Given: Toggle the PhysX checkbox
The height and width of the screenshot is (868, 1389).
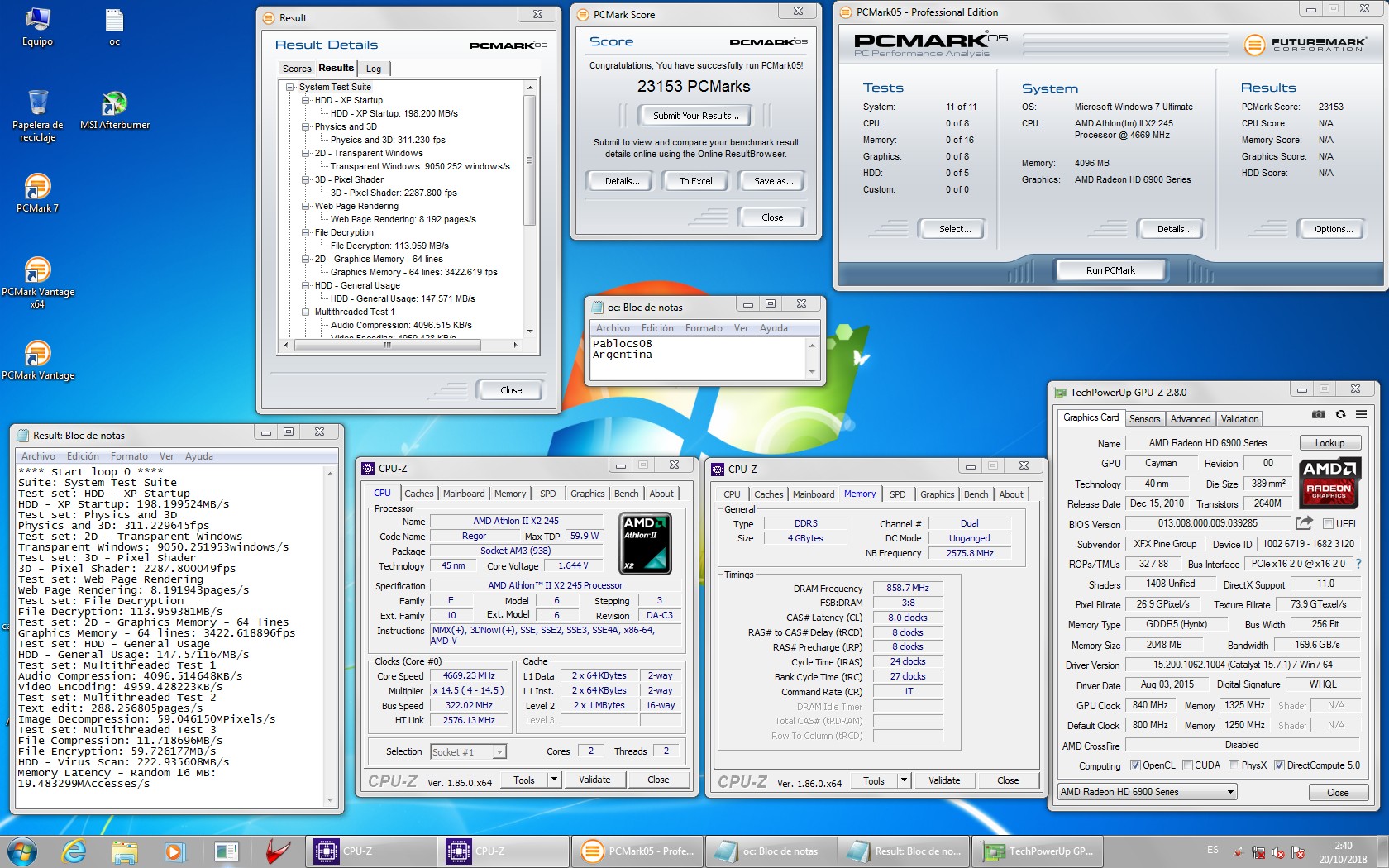Looking at the screenshot, I should pos(1234,765).
